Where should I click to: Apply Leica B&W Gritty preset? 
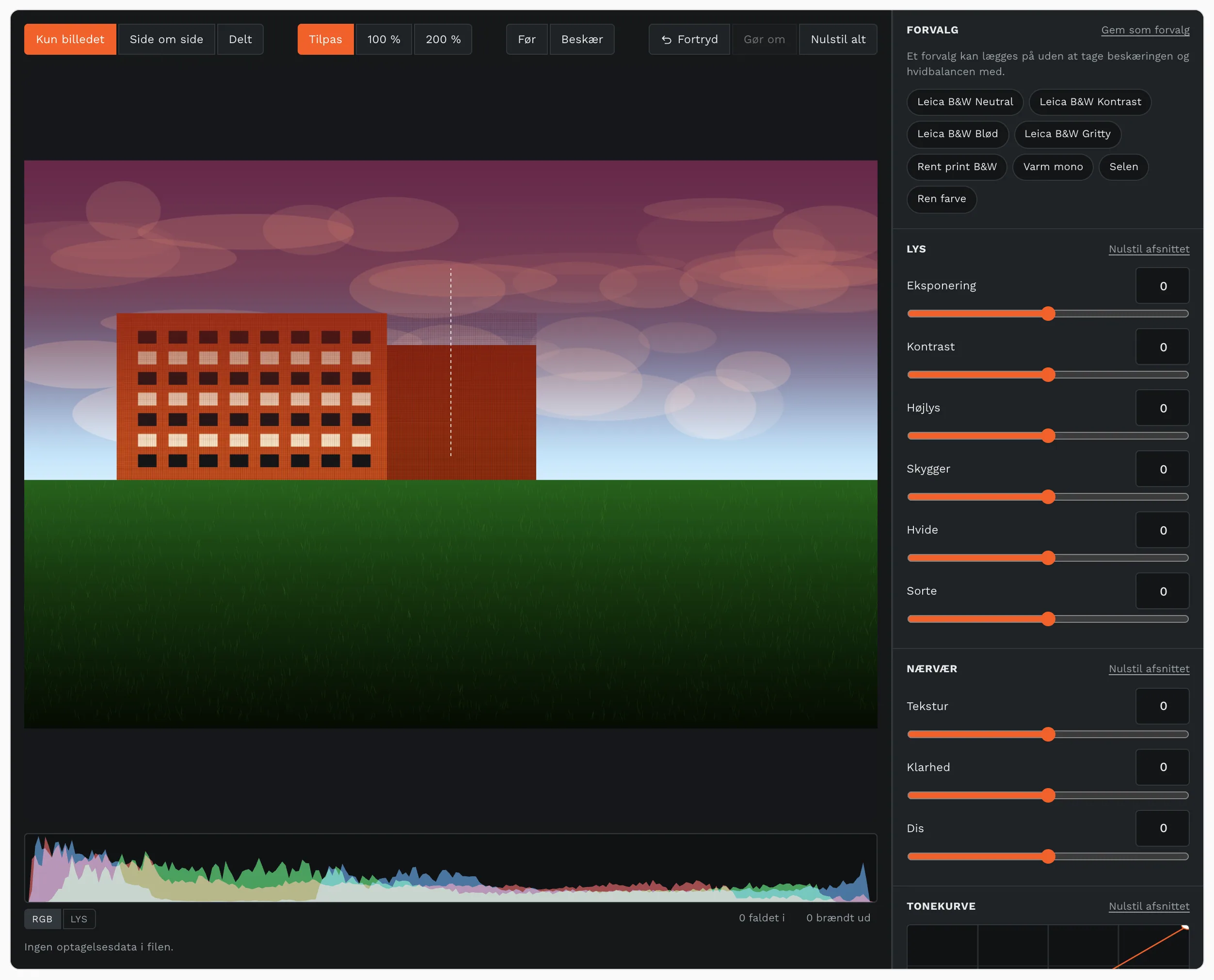1067,134
